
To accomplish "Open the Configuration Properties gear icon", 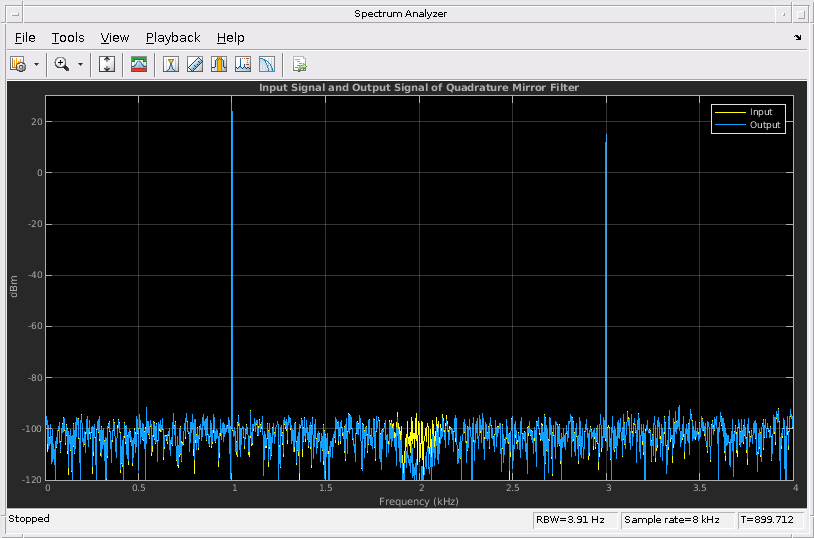I will click(x=18, y=64).
